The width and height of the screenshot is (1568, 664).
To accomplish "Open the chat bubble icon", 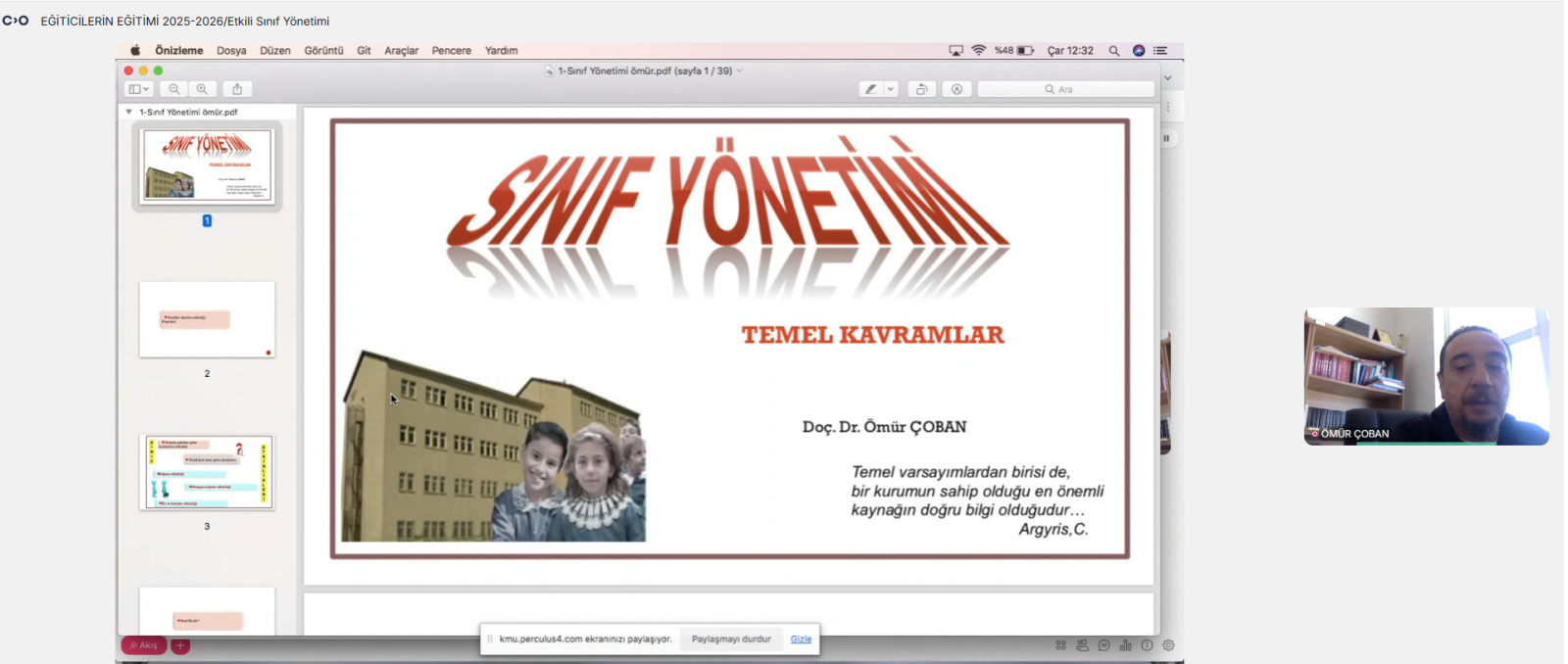I will [x=1103, y=645].
